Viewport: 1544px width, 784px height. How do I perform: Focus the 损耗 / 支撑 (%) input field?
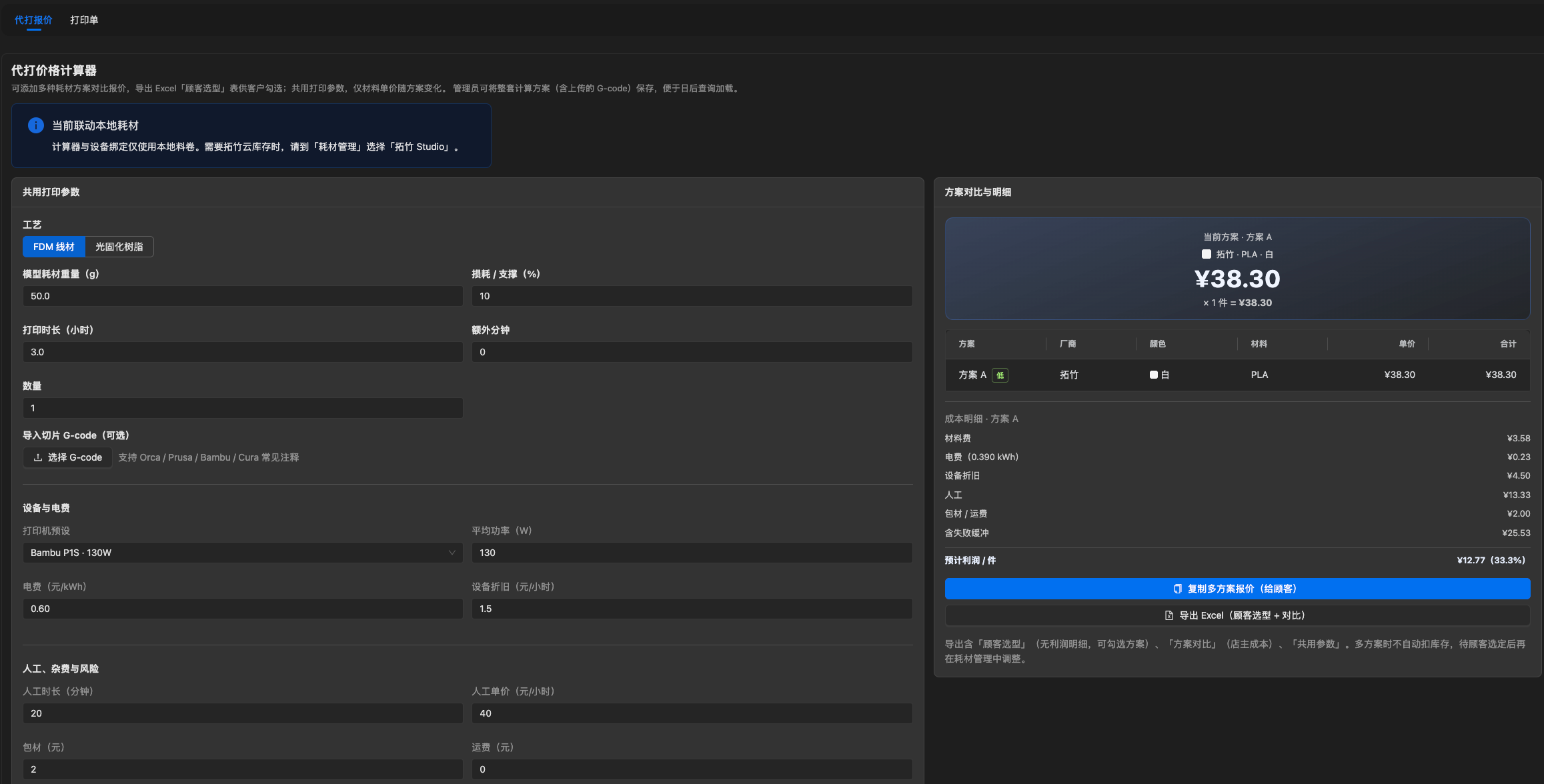click(692, 296)
